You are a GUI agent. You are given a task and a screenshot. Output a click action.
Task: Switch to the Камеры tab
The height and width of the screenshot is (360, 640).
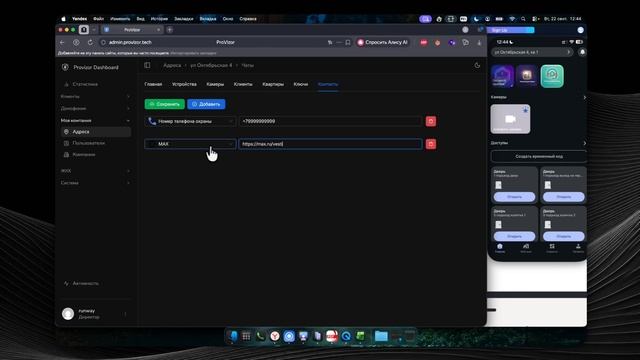coord(215,84)
